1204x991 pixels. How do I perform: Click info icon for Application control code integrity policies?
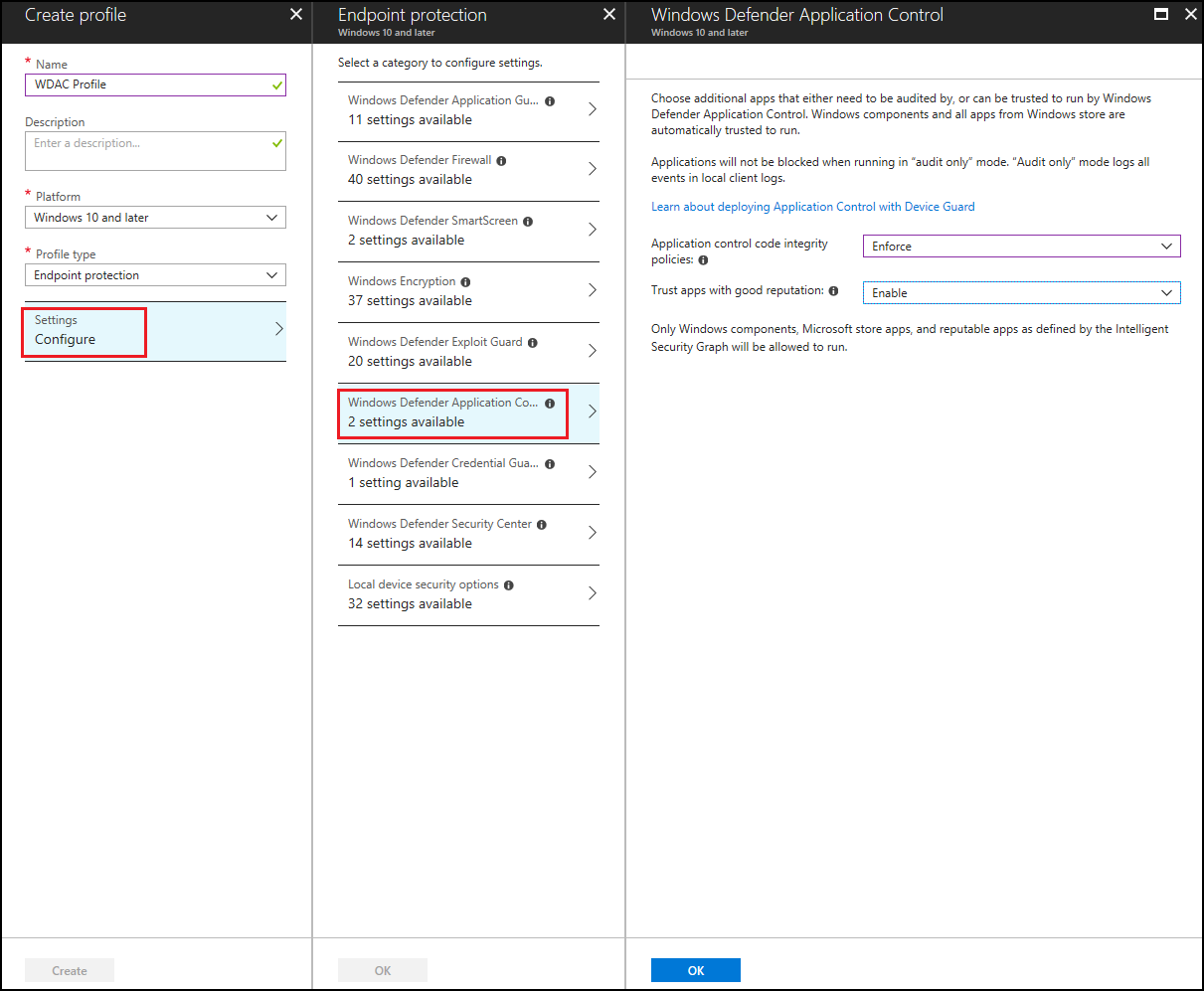point(703,260)
